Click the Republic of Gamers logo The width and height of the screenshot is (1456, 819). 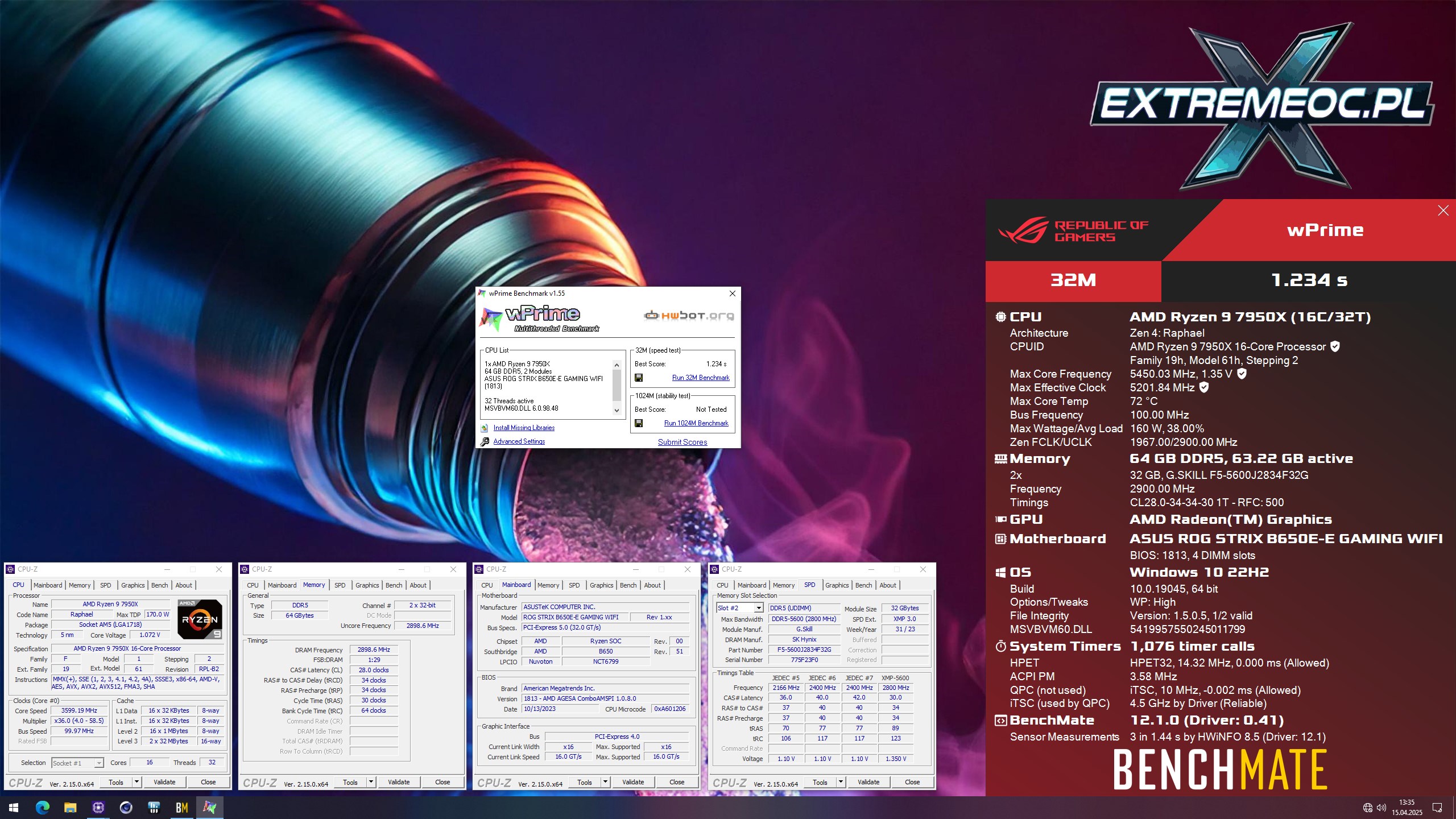click(x=1074, y=230)
